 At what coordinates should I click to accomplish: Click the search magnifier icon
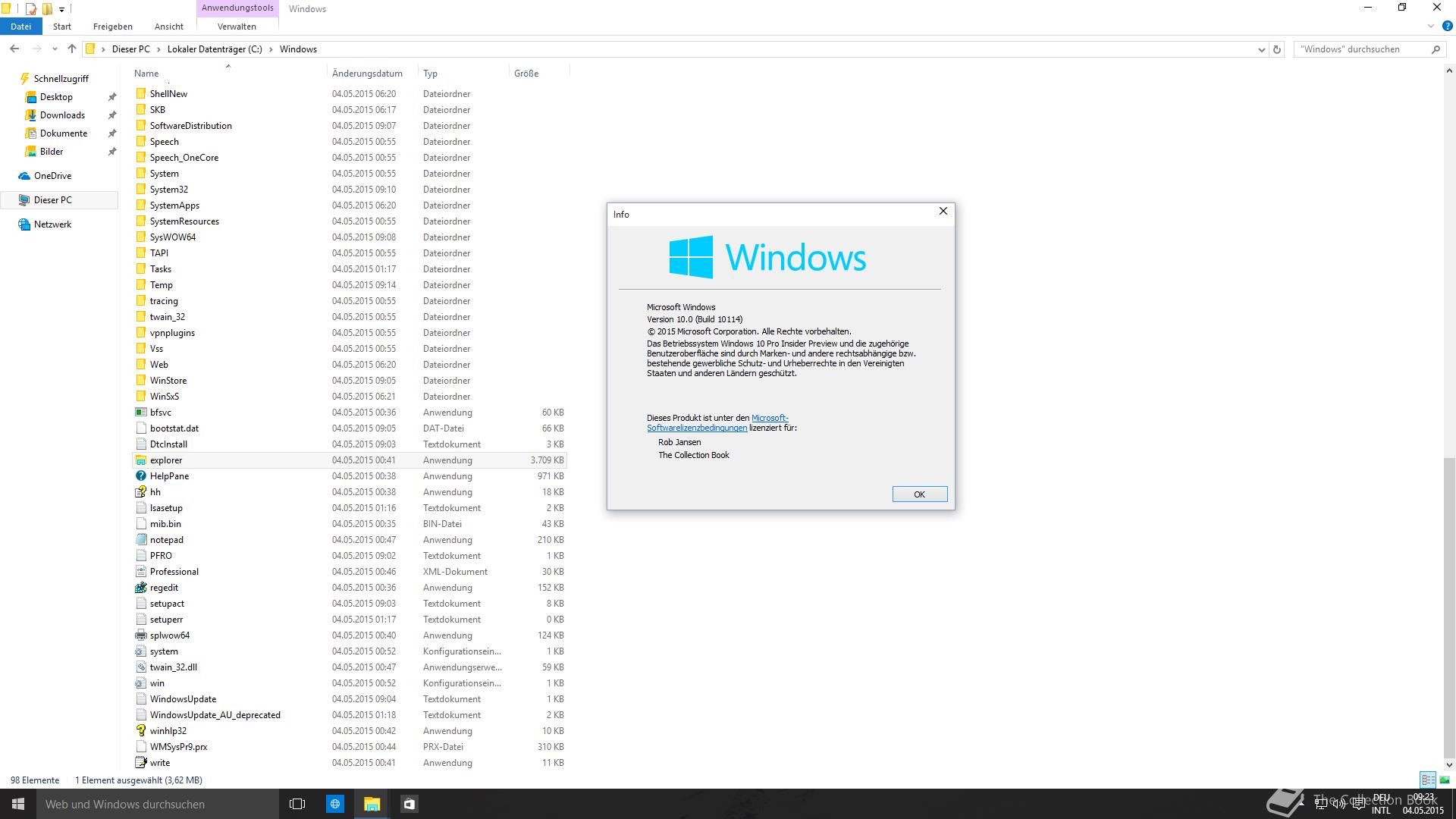click(x=1436, y=49)
